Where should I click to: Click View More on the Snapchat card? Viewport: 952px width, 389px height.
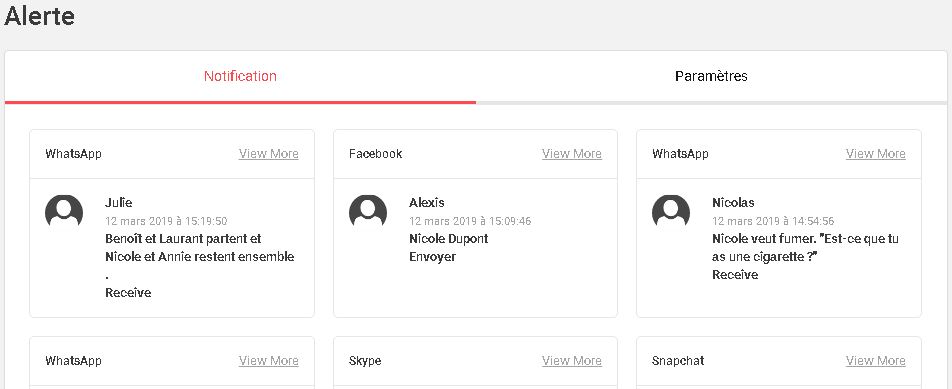[876, 360]
